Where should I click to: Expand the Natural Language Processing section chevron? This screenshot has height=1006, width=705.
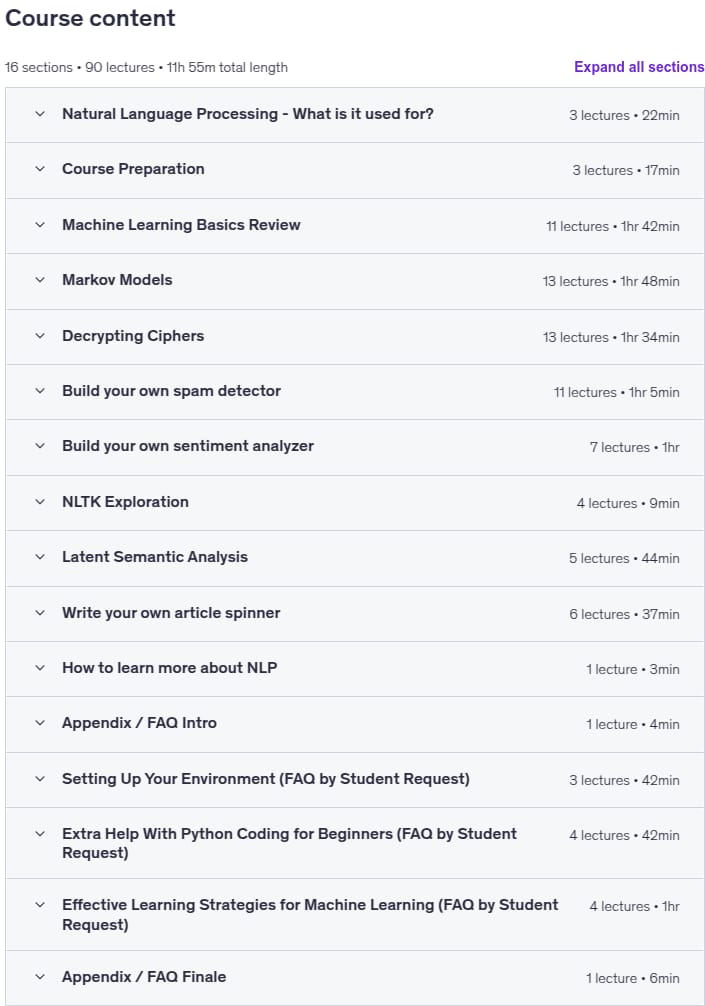coord(40,114)
